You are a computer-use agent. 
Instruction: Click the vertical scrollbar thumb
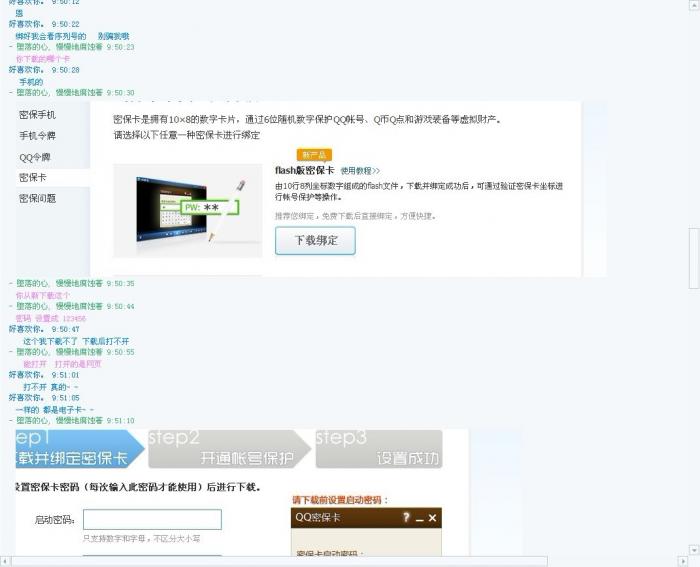(x=694, y=258)
